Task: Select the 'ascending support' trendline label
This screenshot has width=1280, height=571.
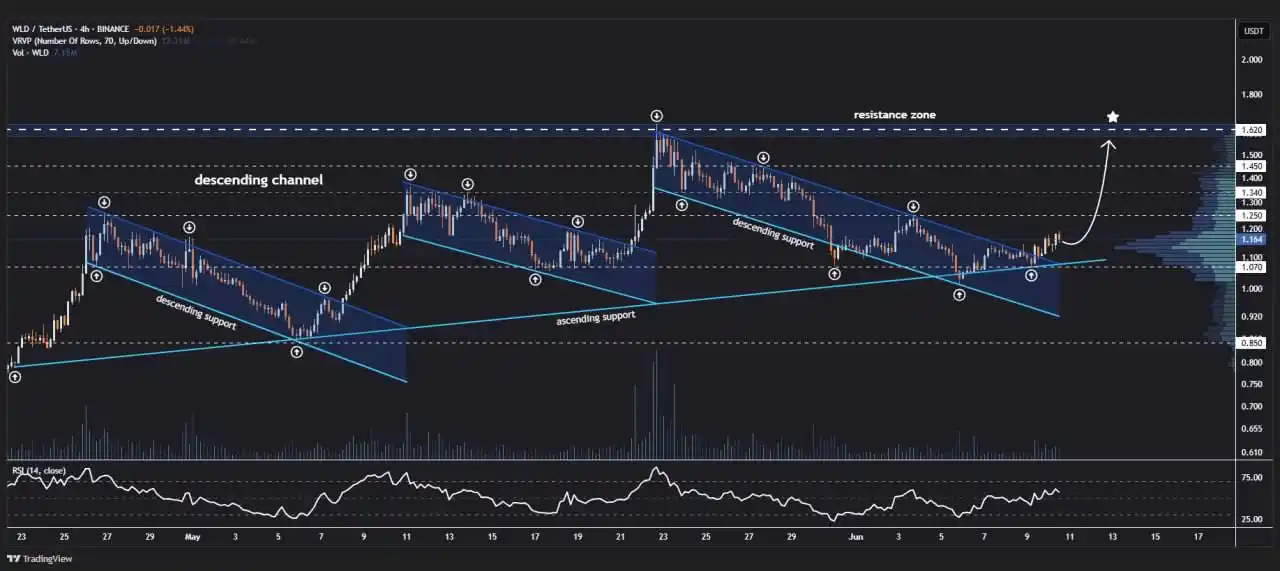Action: [x=595, y=320]
